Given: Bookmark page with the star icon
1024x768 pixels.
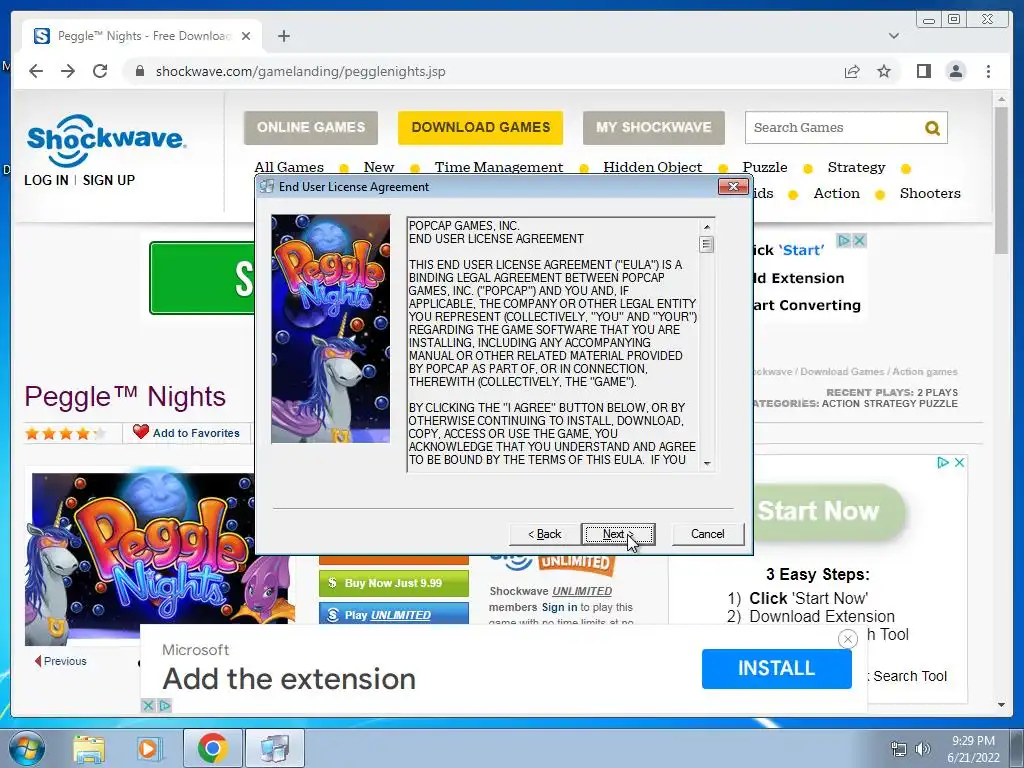Looking at the screenshot, I should pyautogui.click(x=884, y=71).
